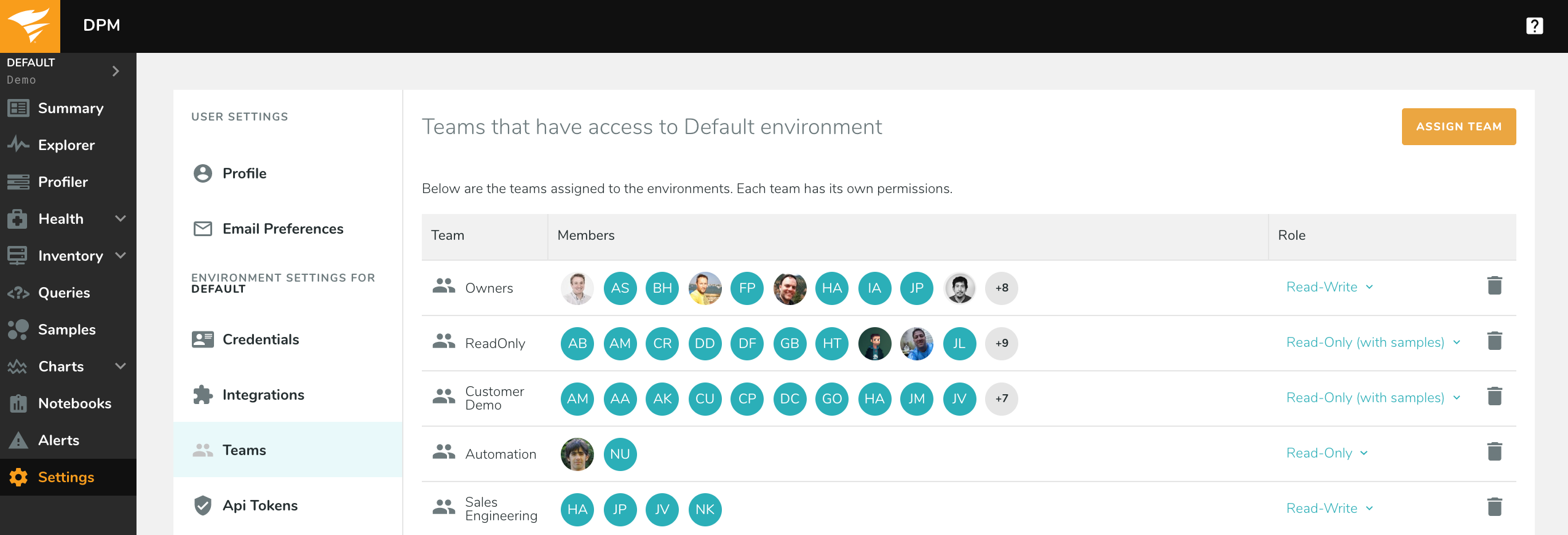Delete the Owners team assignment
1568x535 pixels.
1494,286
